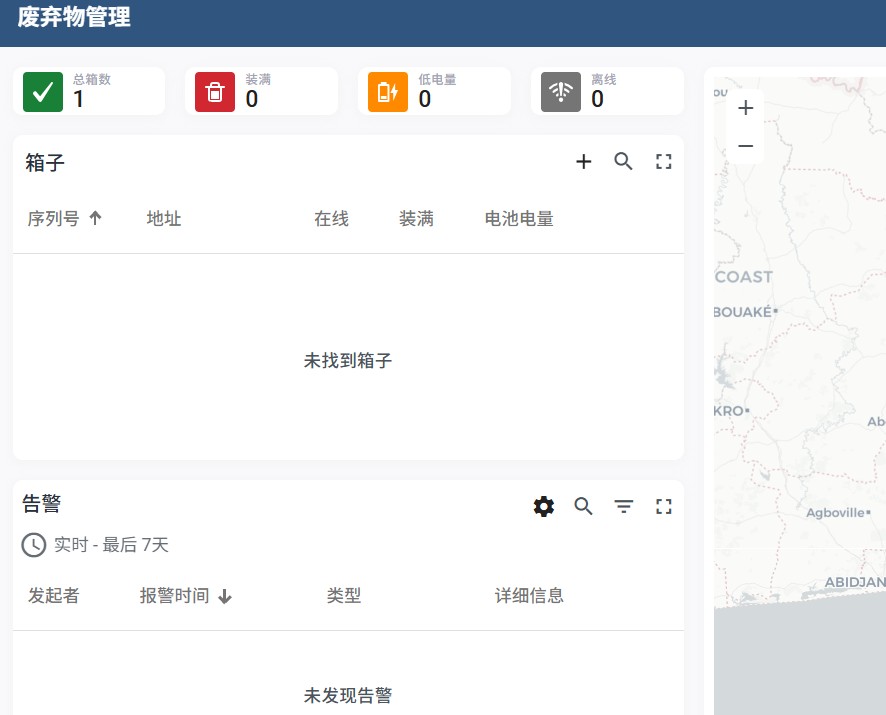Open the alarms filter icon

click(624, 507)
